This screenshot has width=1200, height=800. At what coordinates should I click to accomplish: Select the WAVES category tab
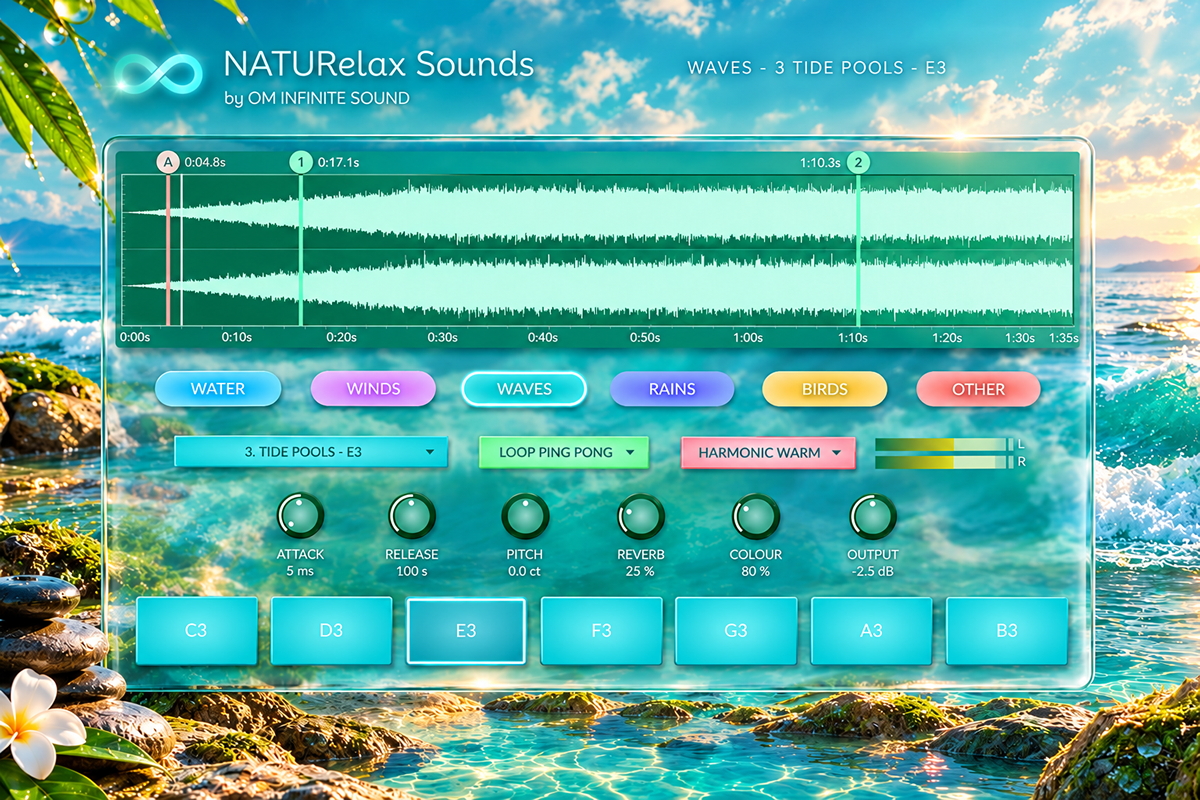[x=524, y=389]
